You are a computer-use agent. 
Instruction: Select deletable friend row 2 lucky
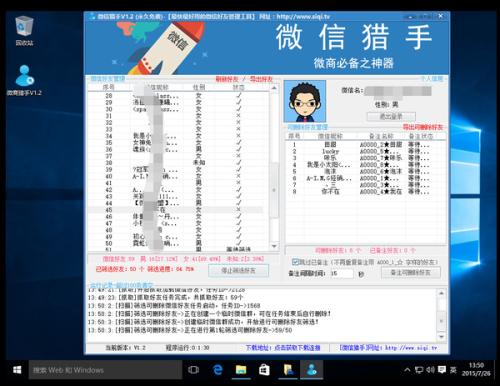365,152
